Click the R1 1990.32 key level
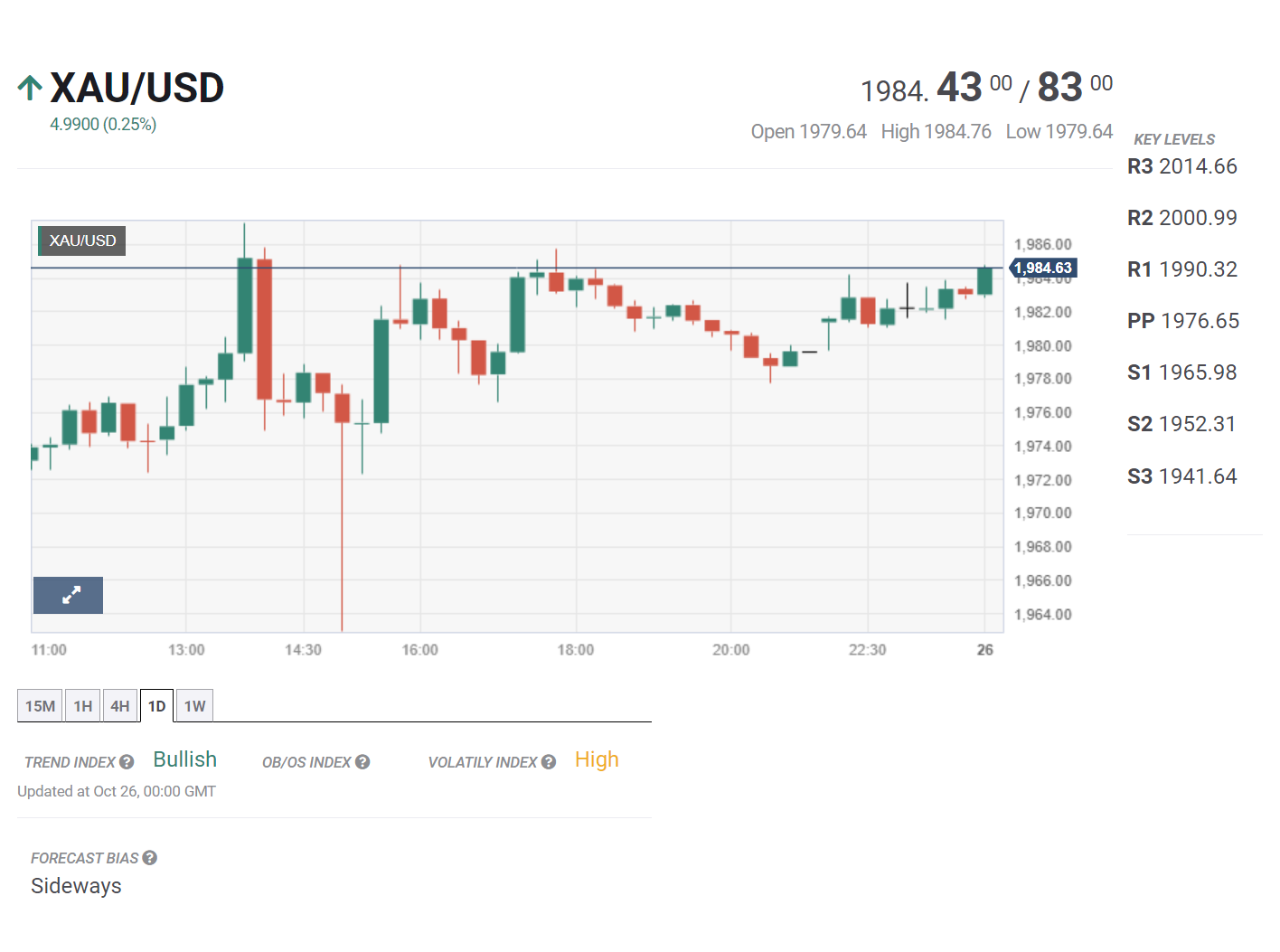Screen dimensions: 1280x952 (x=1182, y=269)
